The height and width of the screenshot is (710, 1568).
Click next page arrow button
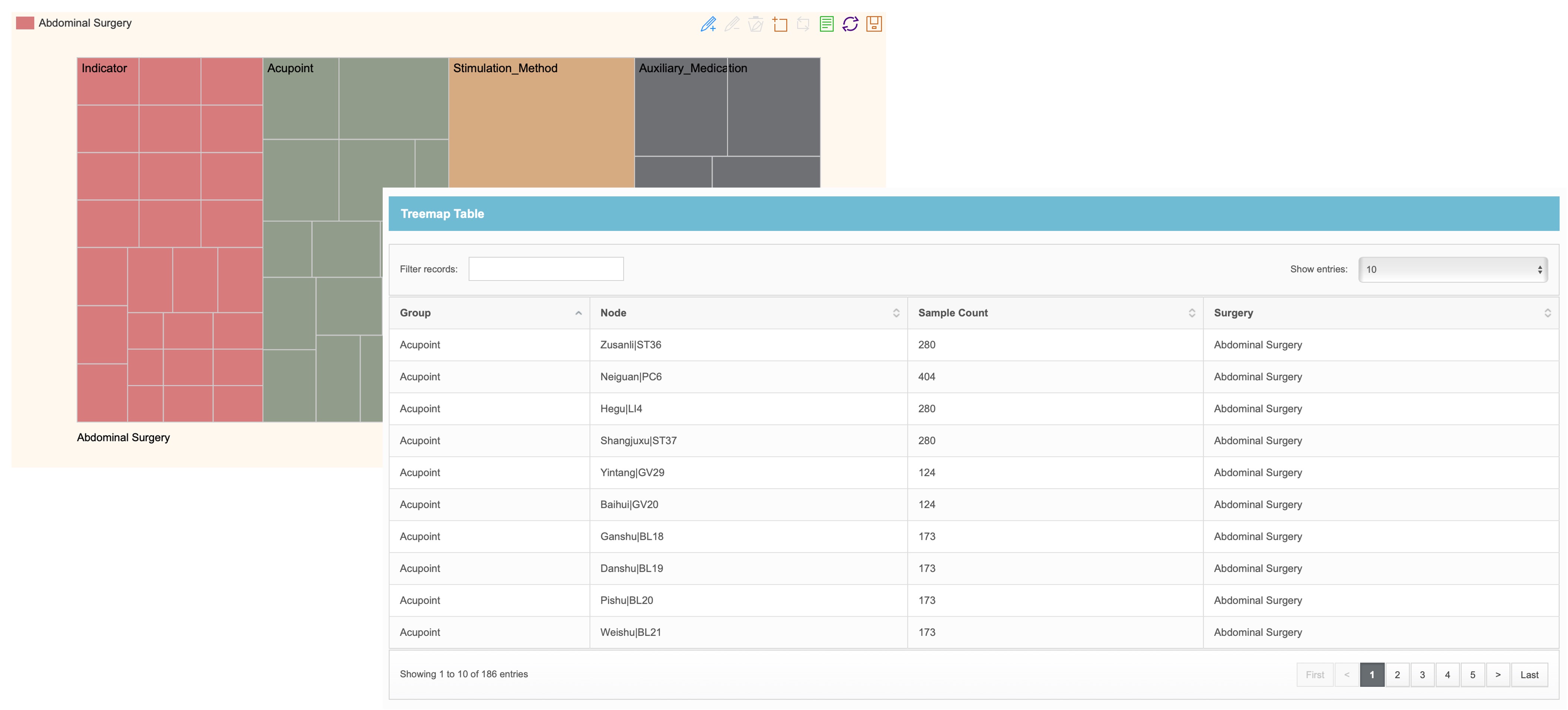pyautogui.click(x=1497, y=675)
